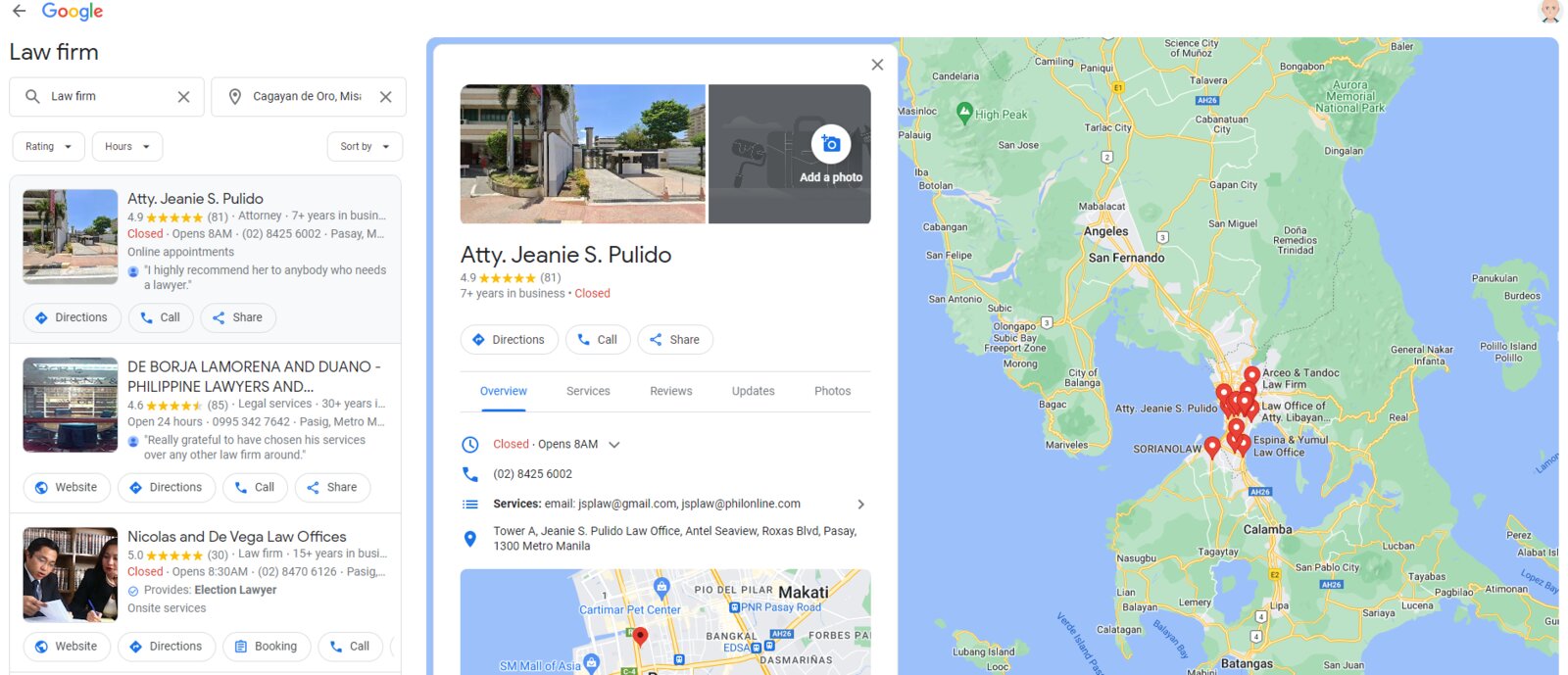
Task: Click the address pin icon in Overview
Action: pos(470,538)
